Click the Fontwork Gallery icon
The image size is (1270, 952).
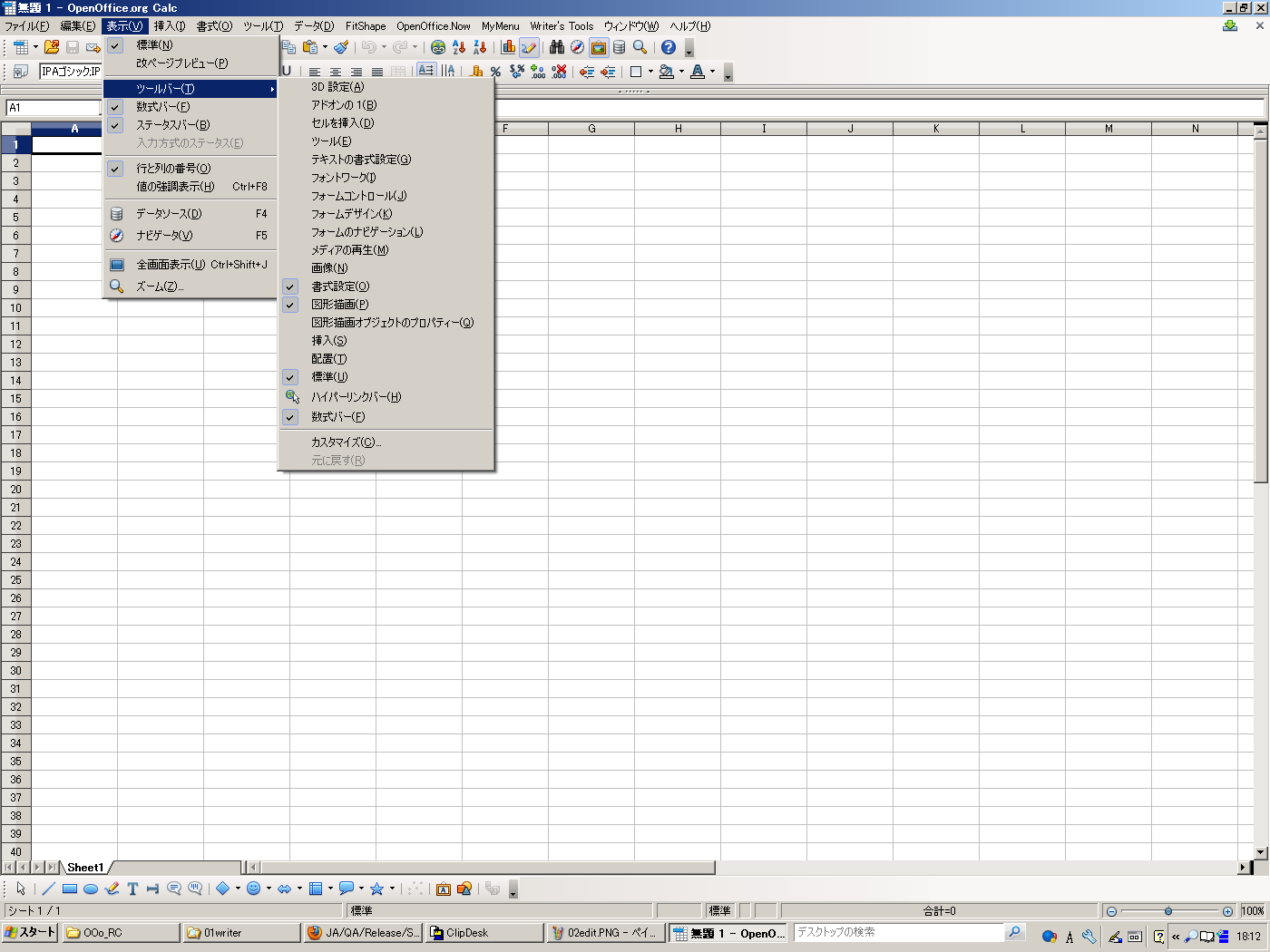444,889
